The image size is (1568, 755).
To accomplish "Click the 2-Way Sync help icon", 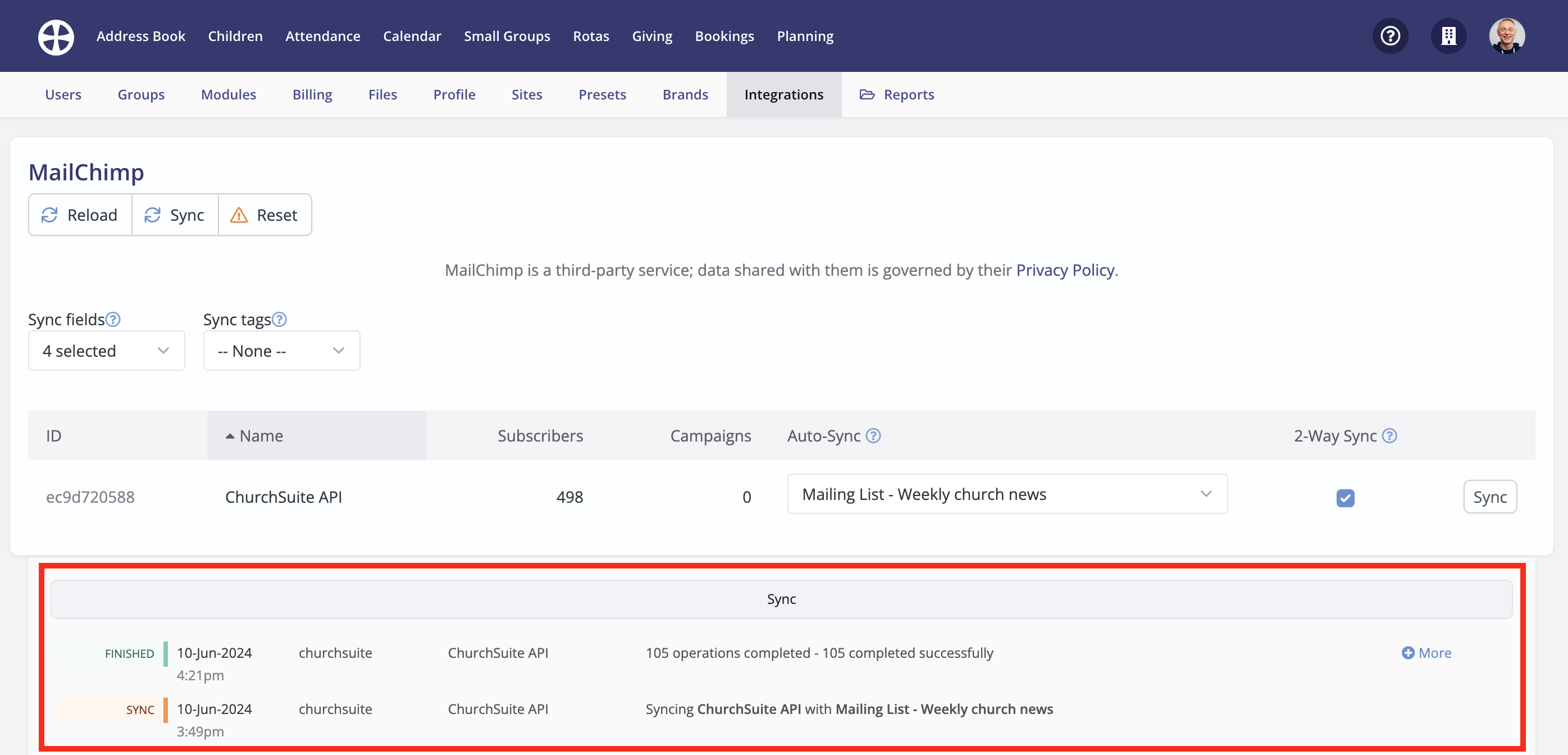I will 1389,436.
